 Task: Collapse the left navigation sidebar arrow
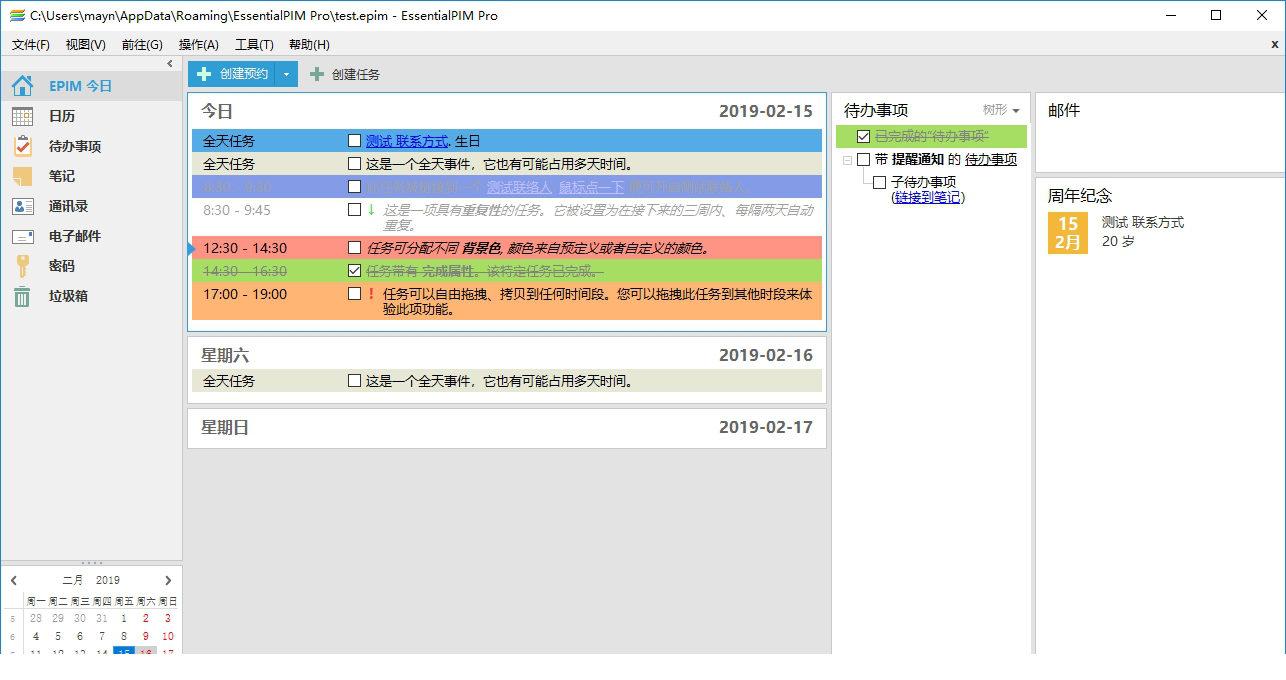pos(170,64)
